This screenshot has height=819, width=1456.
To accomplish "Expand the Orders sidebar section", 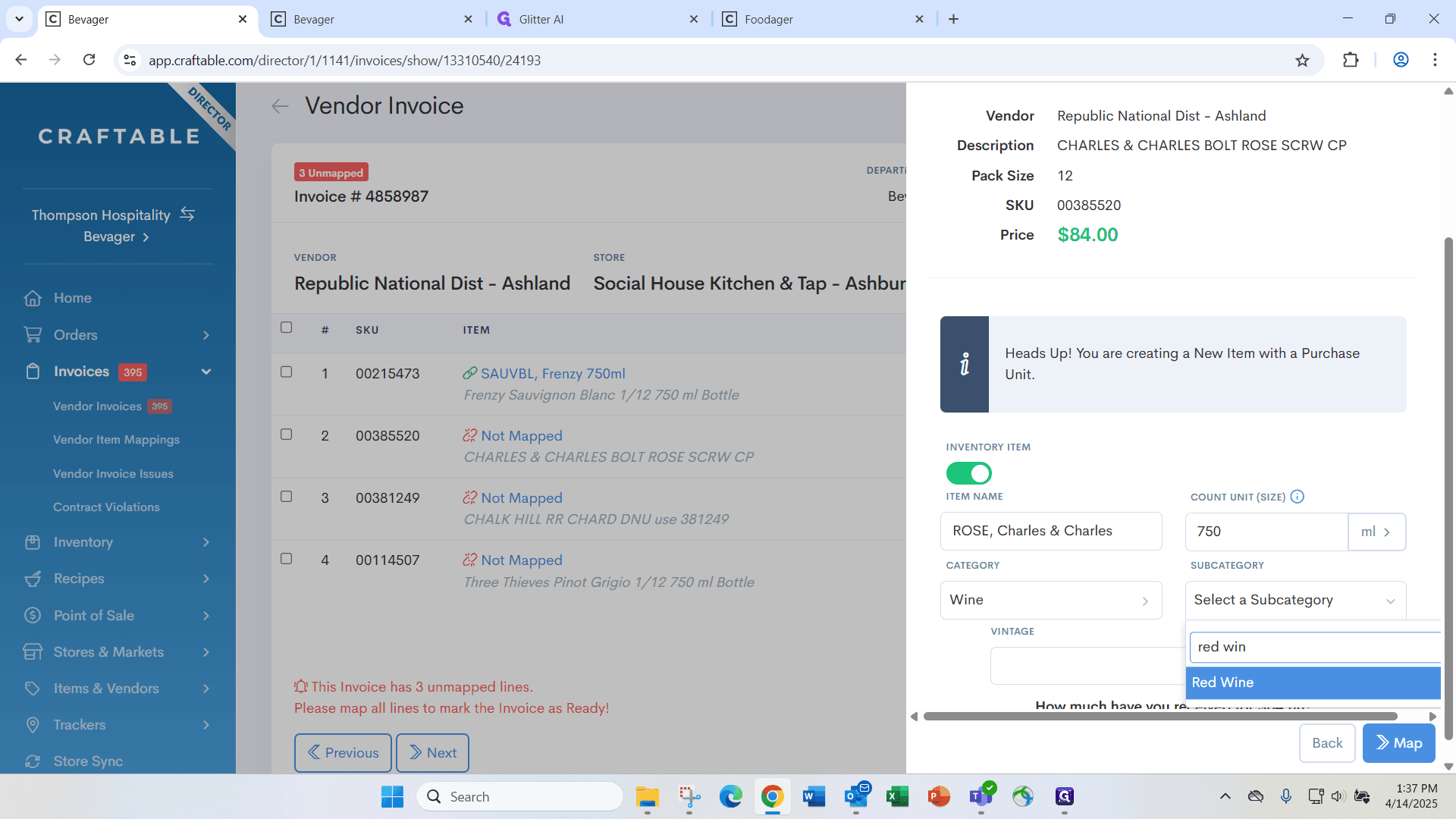I will (x=206, y=335).
